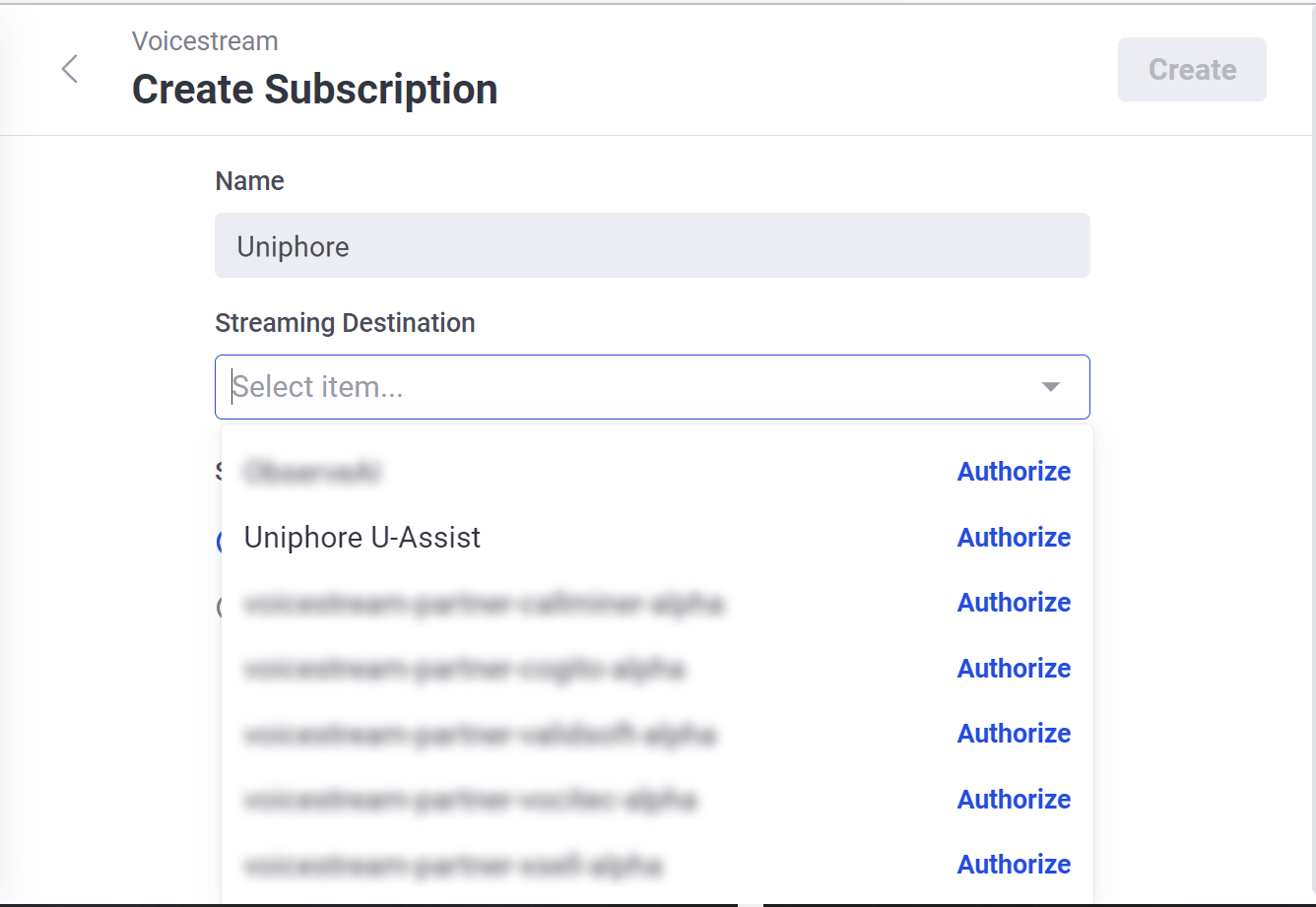This screenshot has height=907, width=1316.
Task: Click Authorize for the vocitec-alpha row
Action: click(1014, 800)
